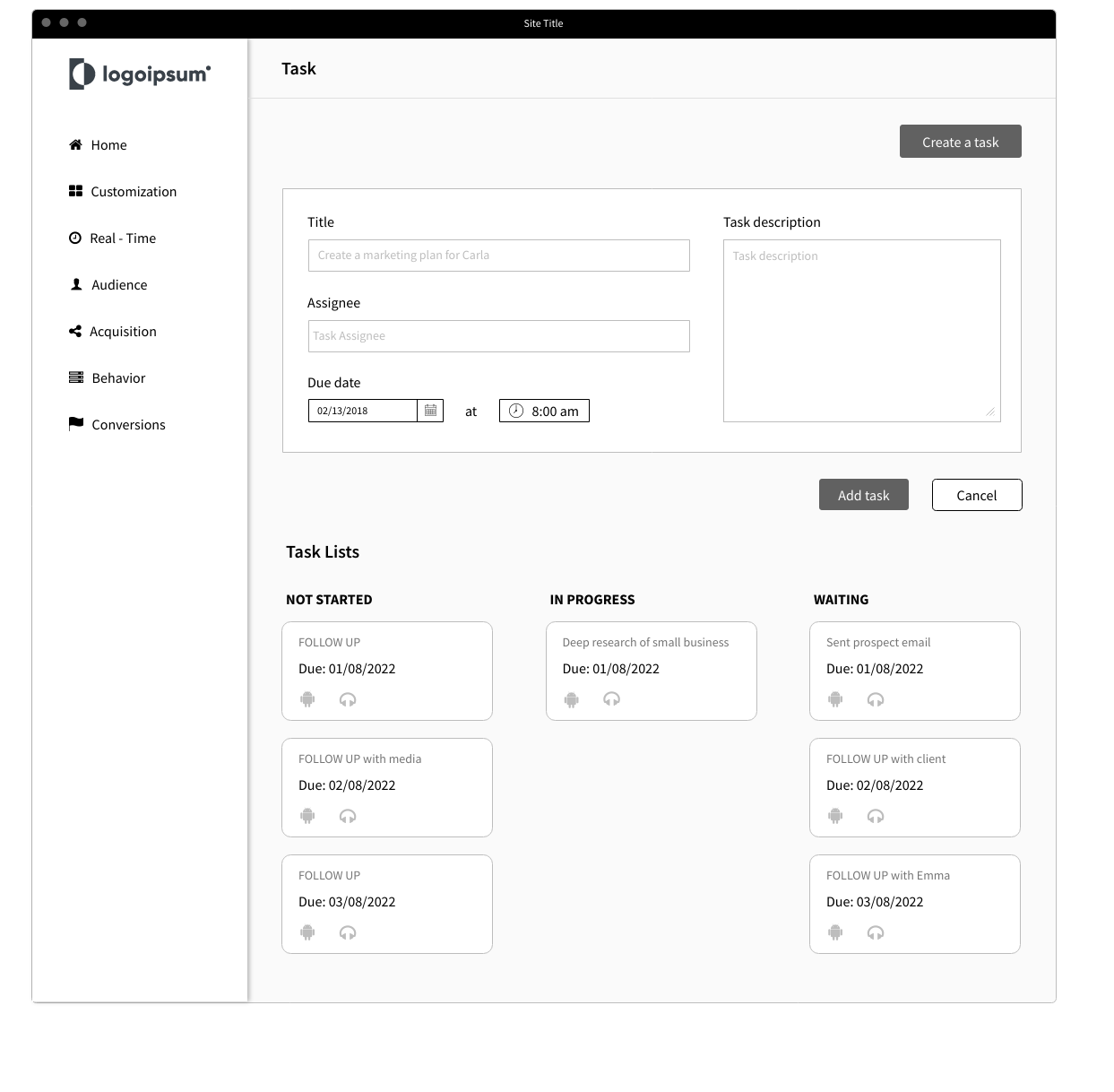Click headset icon on FOLLOW UP with client card
The height and width of the screenshot is (1092, 1114).
[876, 816]
